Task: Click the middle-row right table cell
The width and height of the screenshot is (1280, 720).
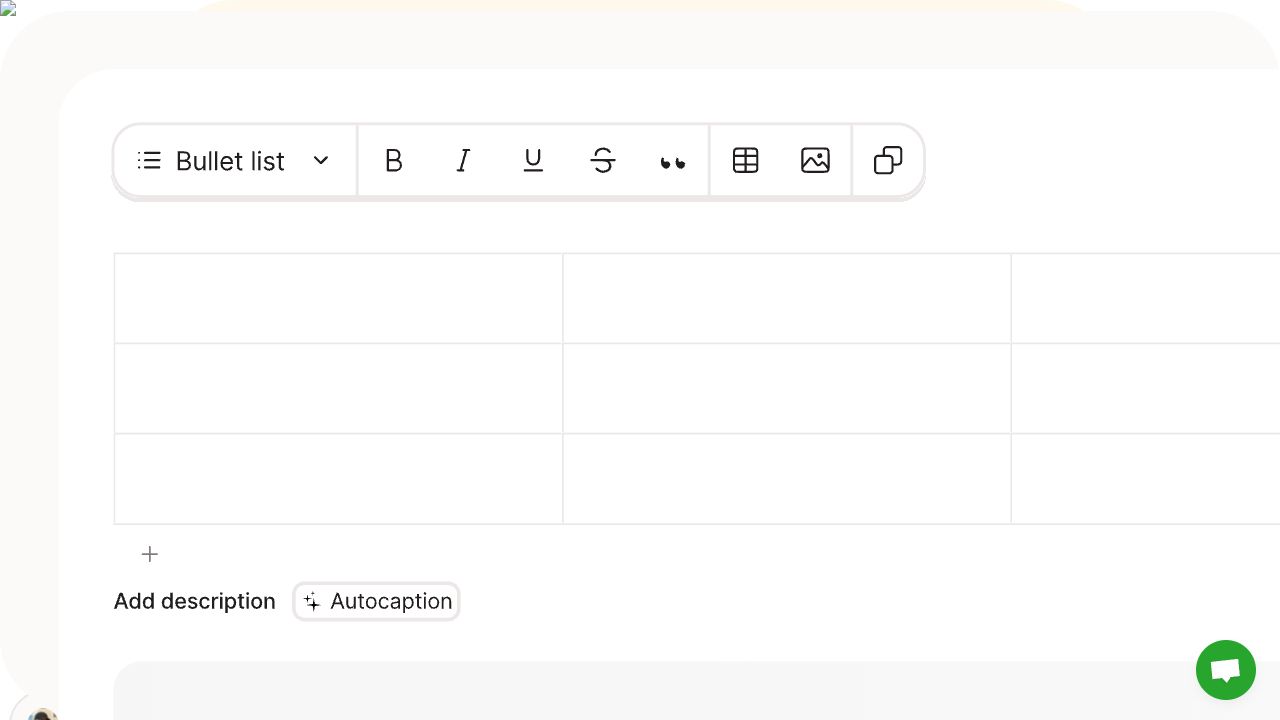Action: (x=1145, y=388)
